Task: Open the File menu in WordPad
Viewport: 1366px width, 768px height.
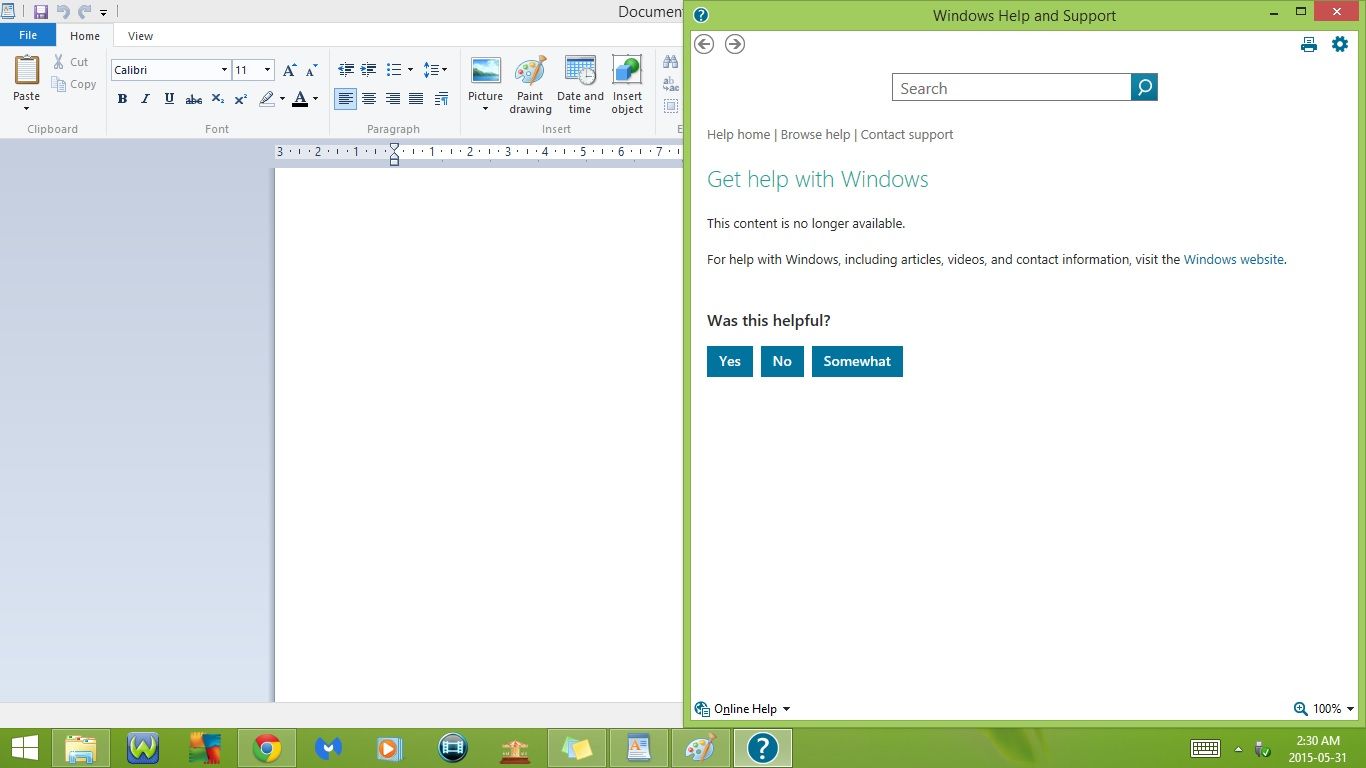Action: (x=28, y=34)
